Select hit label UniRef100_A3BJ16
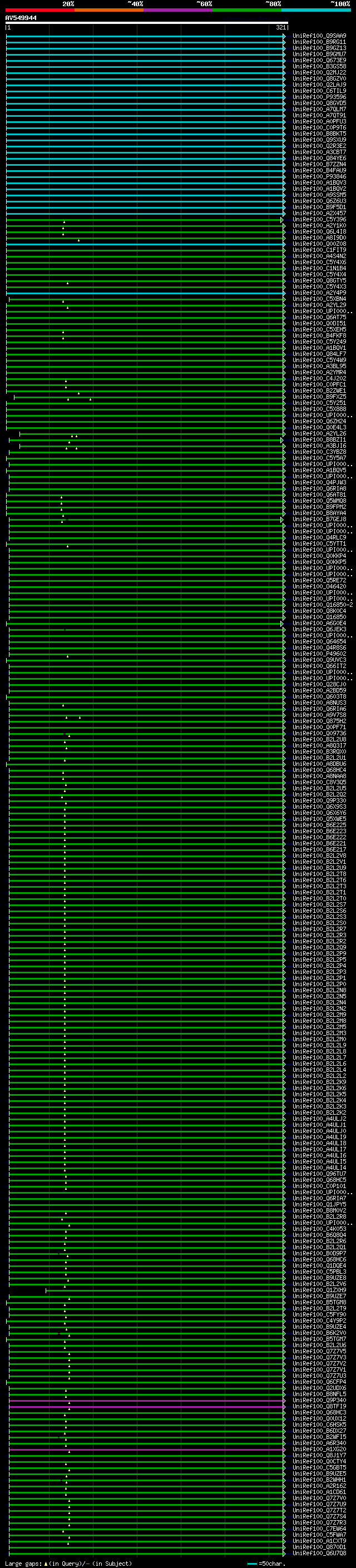 [x=319, y=446]
